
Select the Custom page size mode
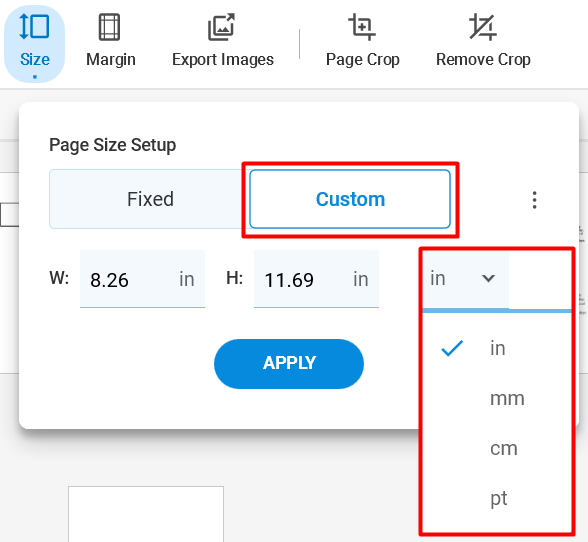[x=350, y=199]
